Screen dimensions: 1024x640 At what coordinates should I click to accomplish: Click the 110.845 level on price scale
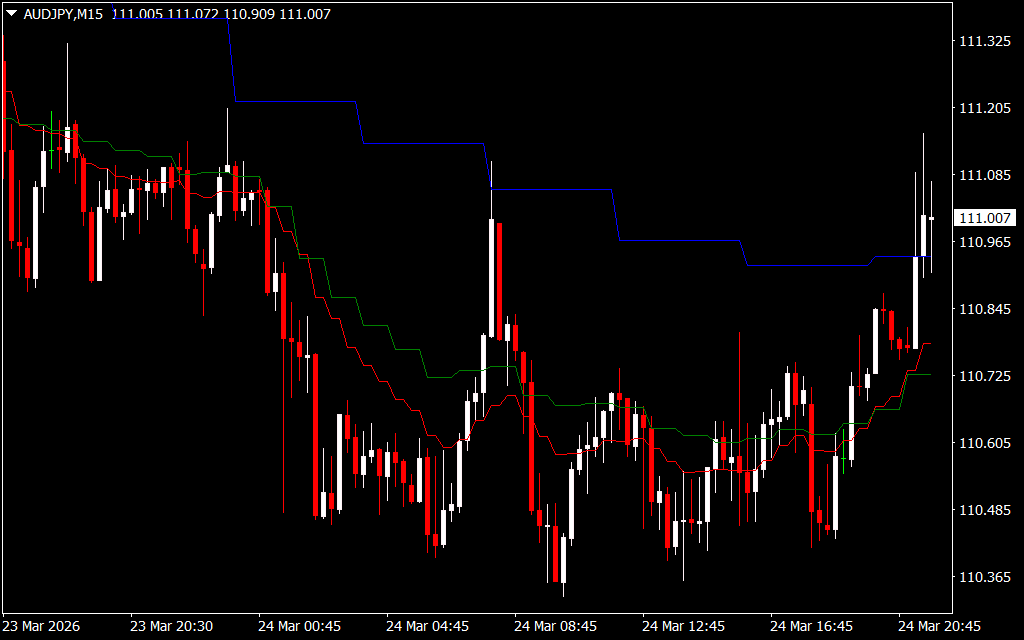[x=984, y=309]
